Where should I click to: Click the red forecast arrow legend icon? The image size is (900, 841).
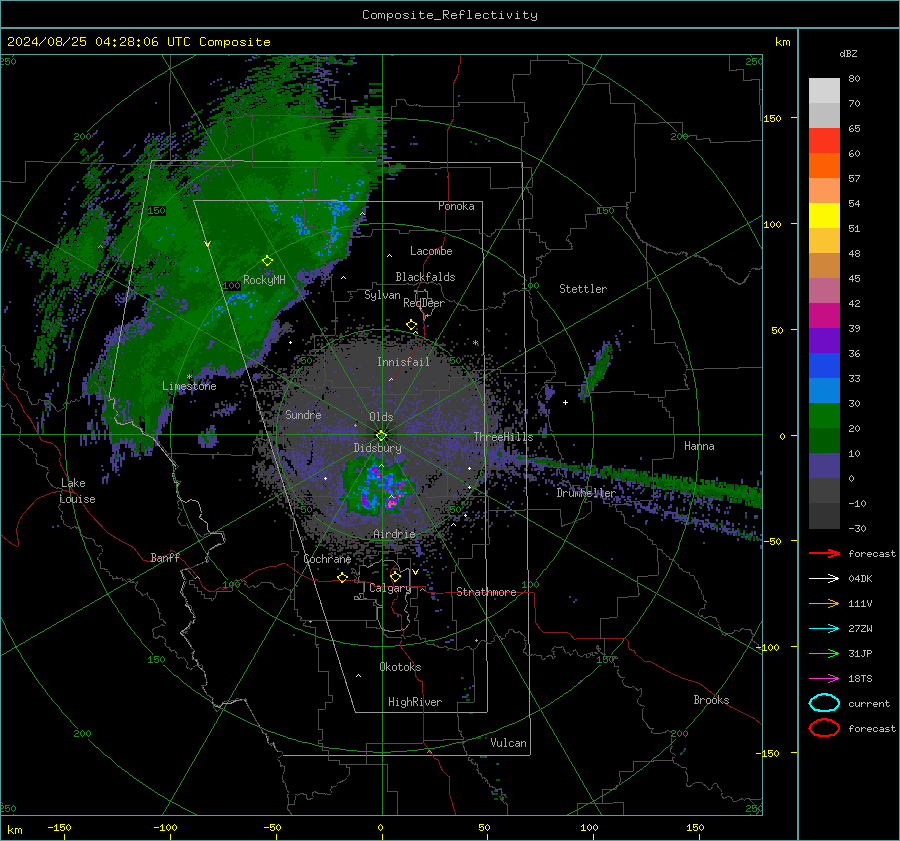tap(824, 553)
